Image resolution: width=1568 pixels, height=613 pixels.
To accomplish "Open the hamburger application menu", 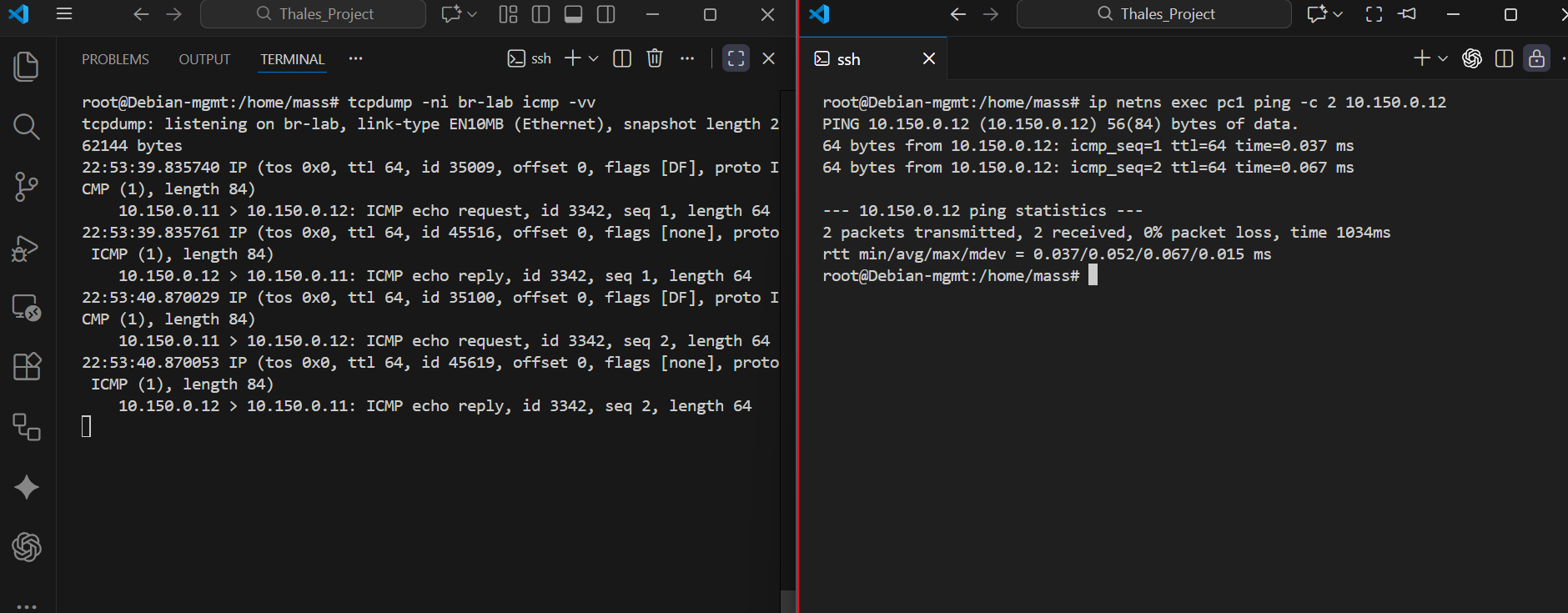I will [64, 14].
